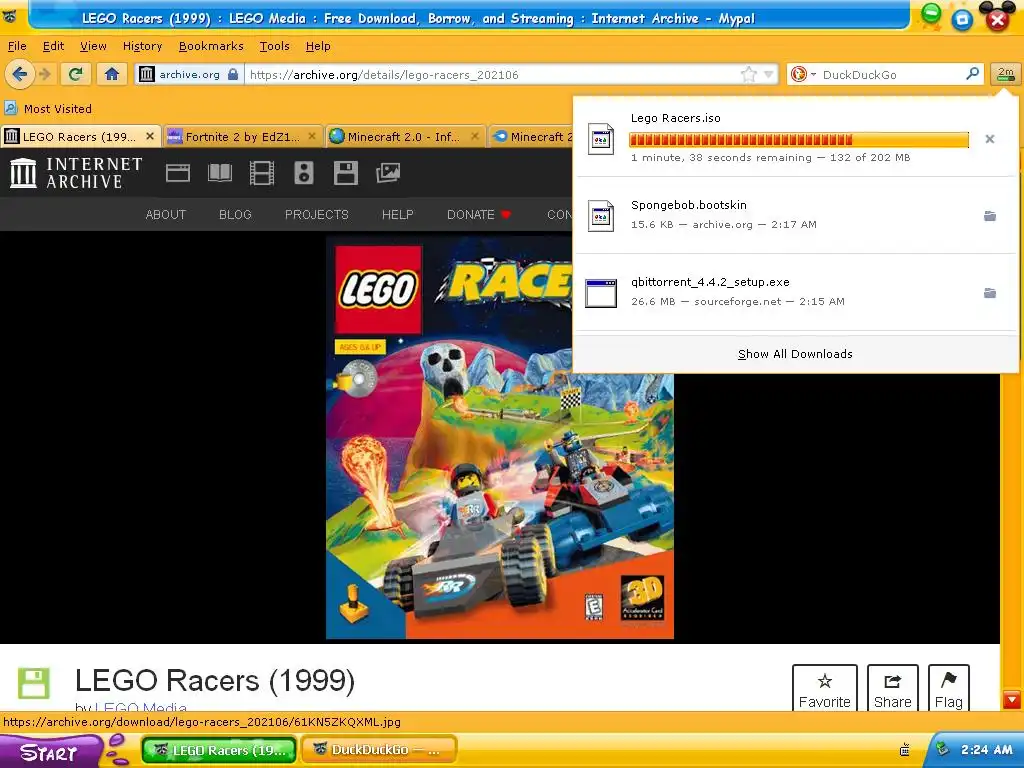1024x768 pixels.
Task: Click the HELP navigation link
Action: coord(398,214)
